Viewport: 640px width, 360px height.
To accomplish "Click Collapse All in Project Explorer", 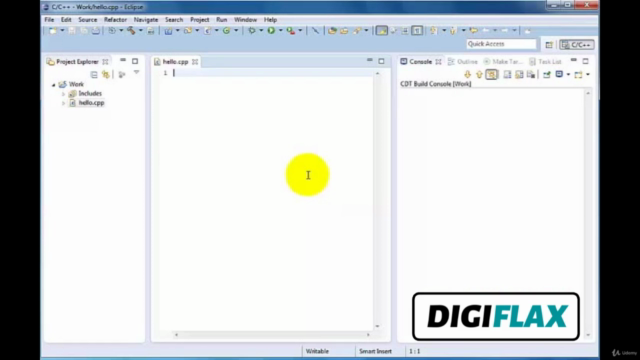I will tap(94, 74).
